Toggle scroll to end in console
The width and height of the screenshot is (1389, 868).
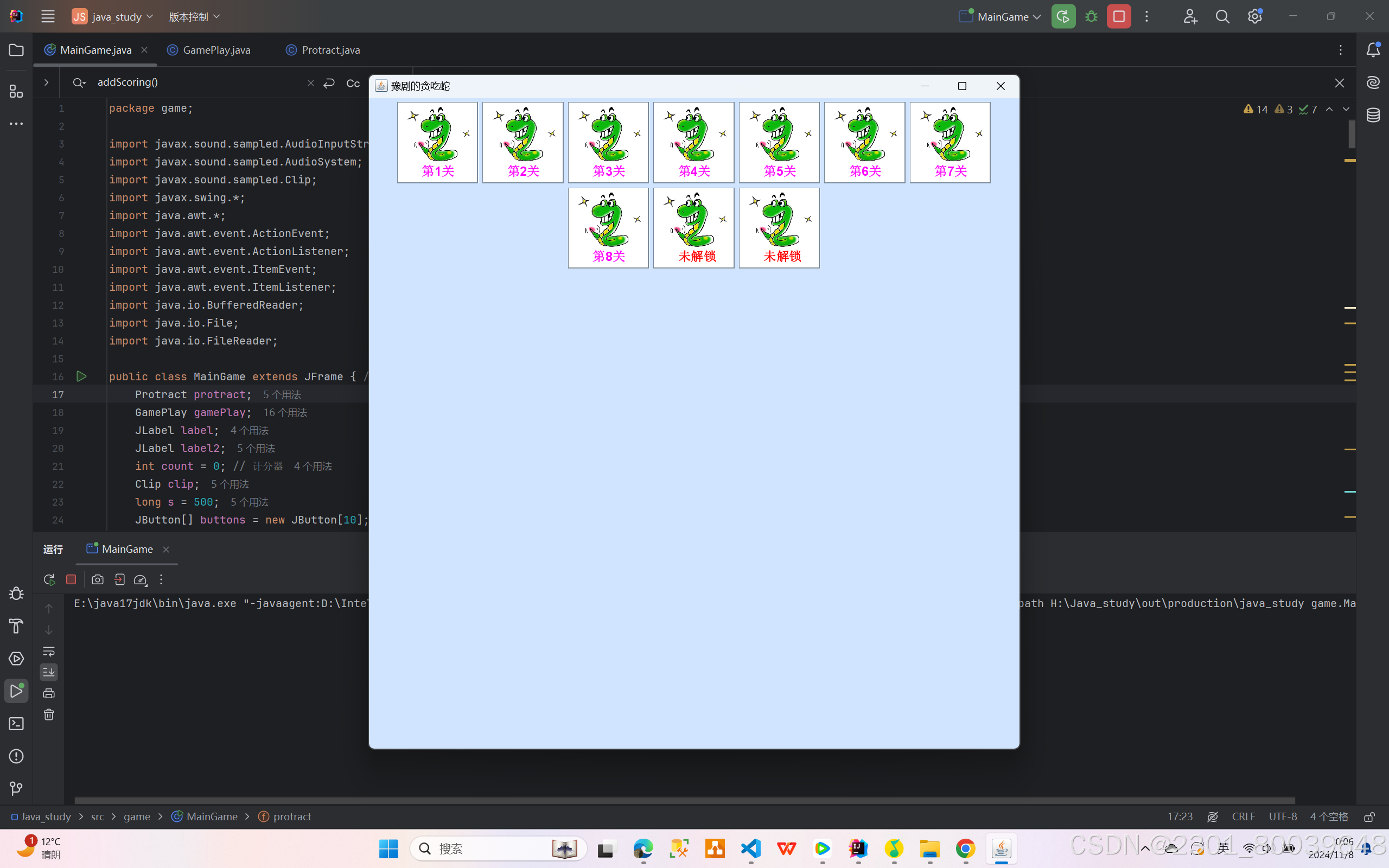point(49,672)
